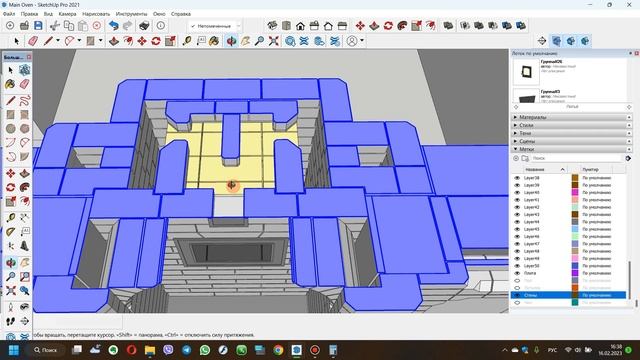The height and width of the screenshot is (360, 640).
Task: Open the user account icon in toolbar
Action: point(352,41)
